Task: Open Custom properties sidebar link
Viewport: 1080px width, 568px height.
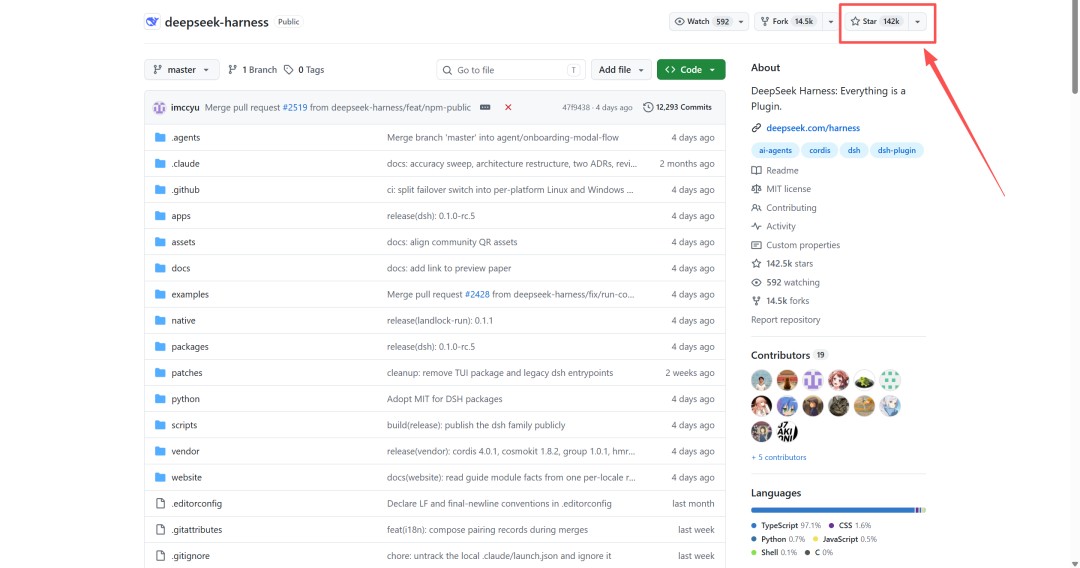Action: (x=802, y=244)
